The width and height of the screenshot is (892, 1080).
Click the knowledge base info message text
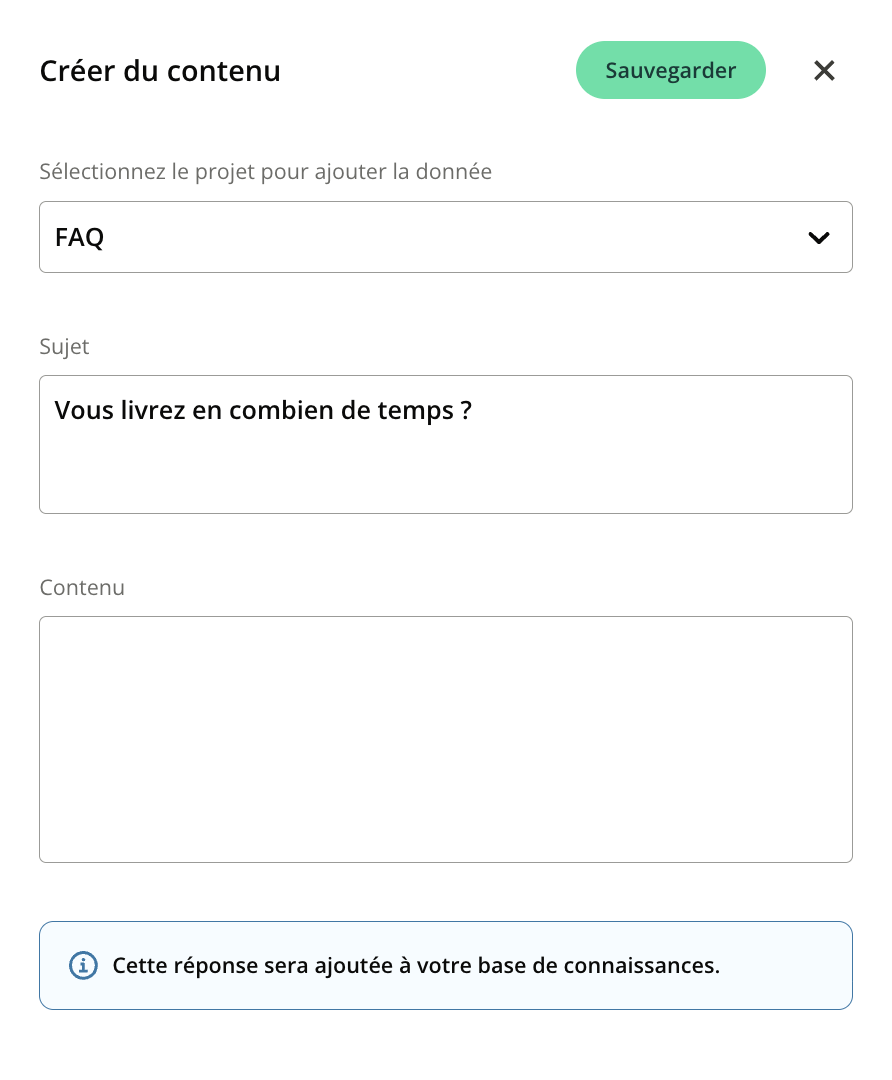pos(416,966)
